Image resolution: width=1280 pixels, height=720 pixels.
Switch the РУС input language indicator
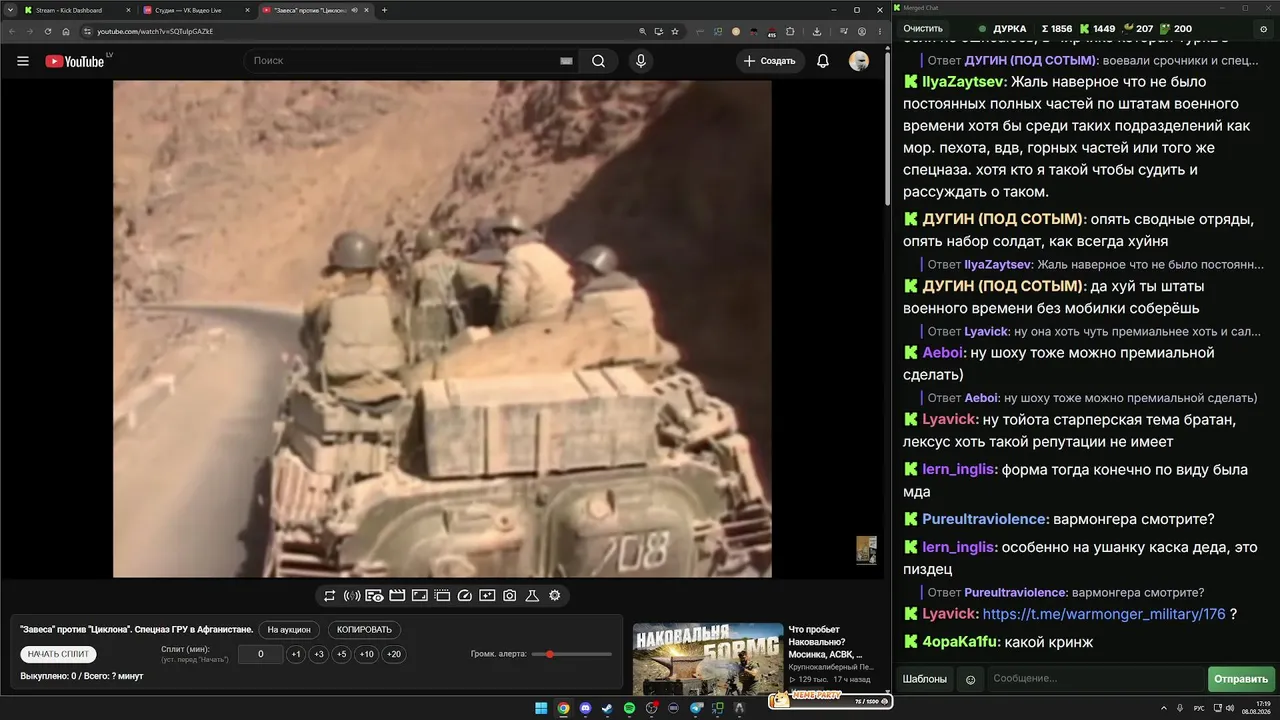[1199, 708]
